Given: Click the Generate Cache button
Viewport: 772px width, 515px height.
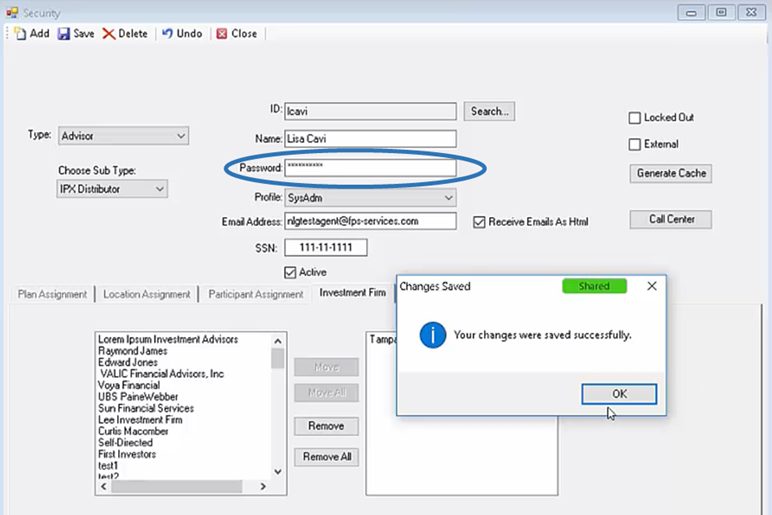Looking at the screenshot, I should 671,173.
